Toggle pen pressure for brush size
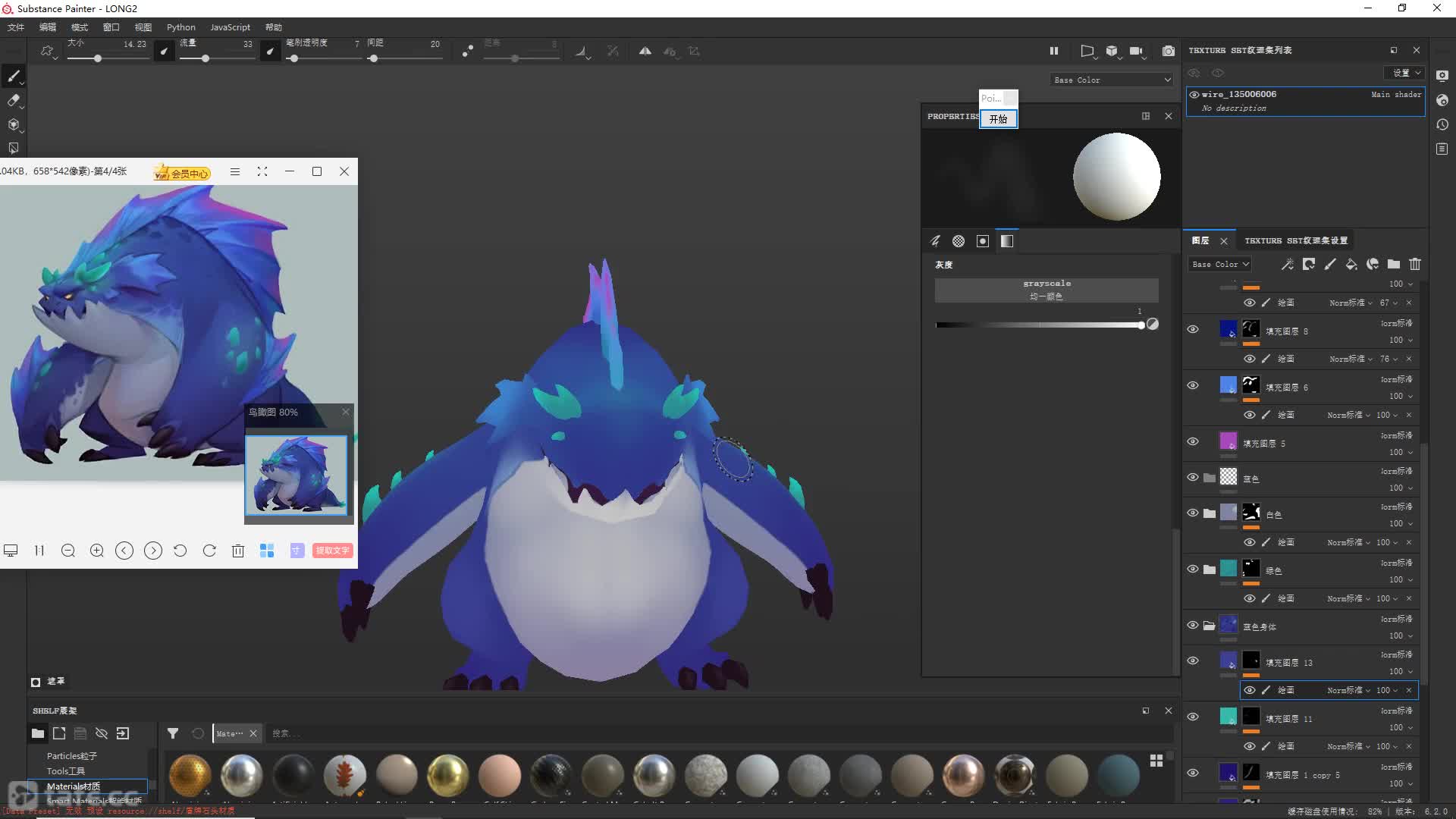 (x=164, y=51)
